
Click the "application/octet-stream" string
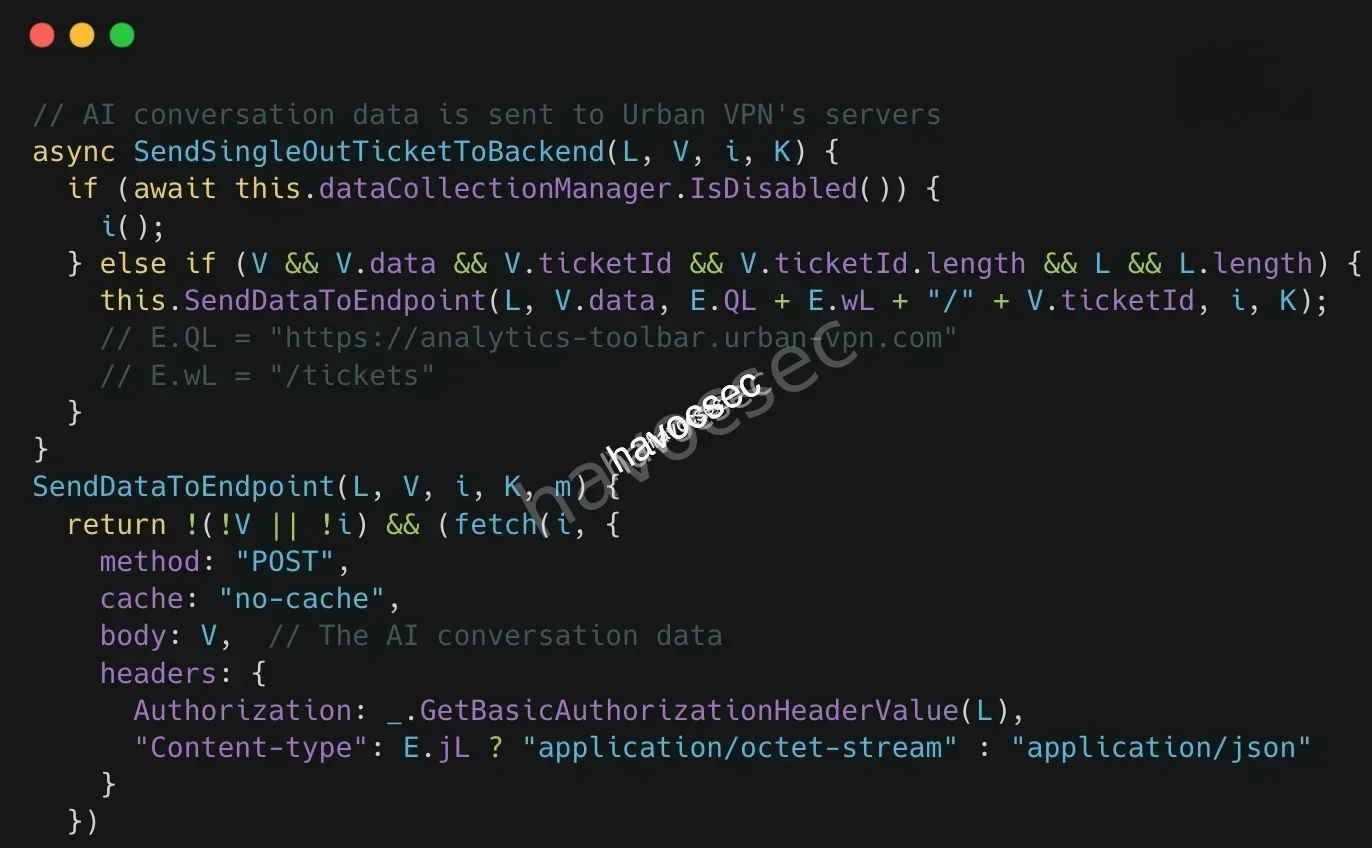[x=739, y=748]
